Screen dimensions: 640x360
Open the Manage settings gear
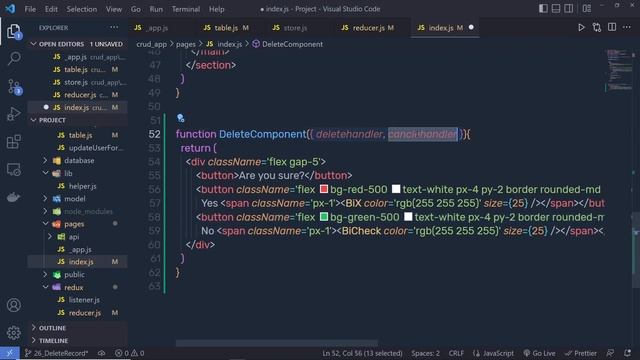[x=13, y=333]
